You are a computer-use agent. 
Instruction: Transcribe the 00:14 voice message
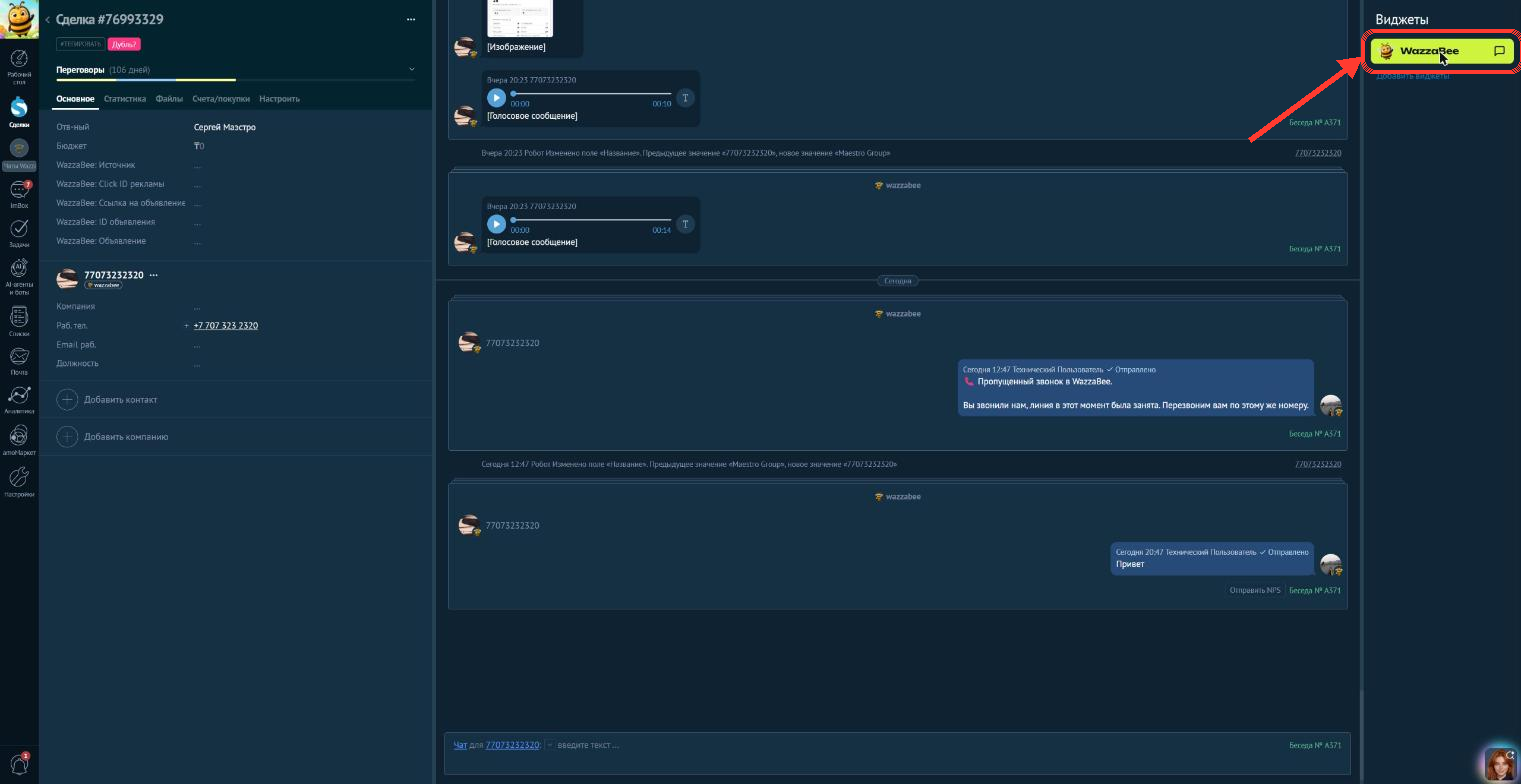[x=685, y=224]
